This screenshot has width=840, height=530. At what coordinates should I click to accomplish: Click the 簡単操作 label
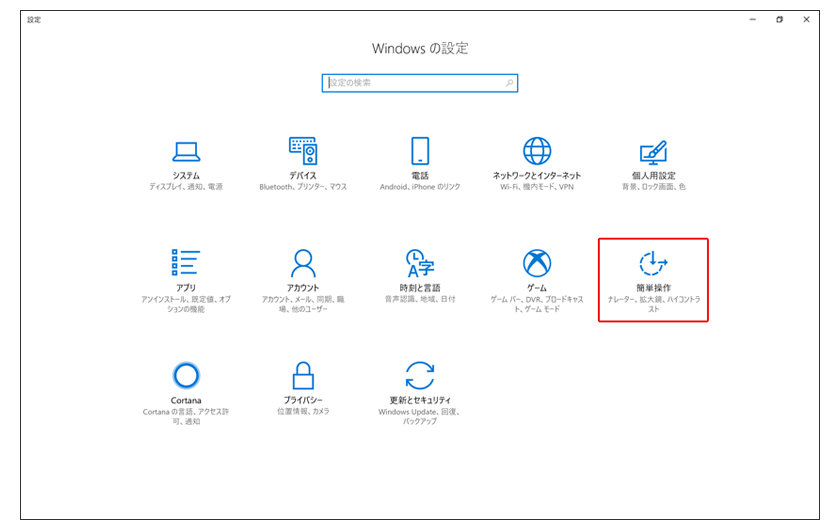coord(654,288)
